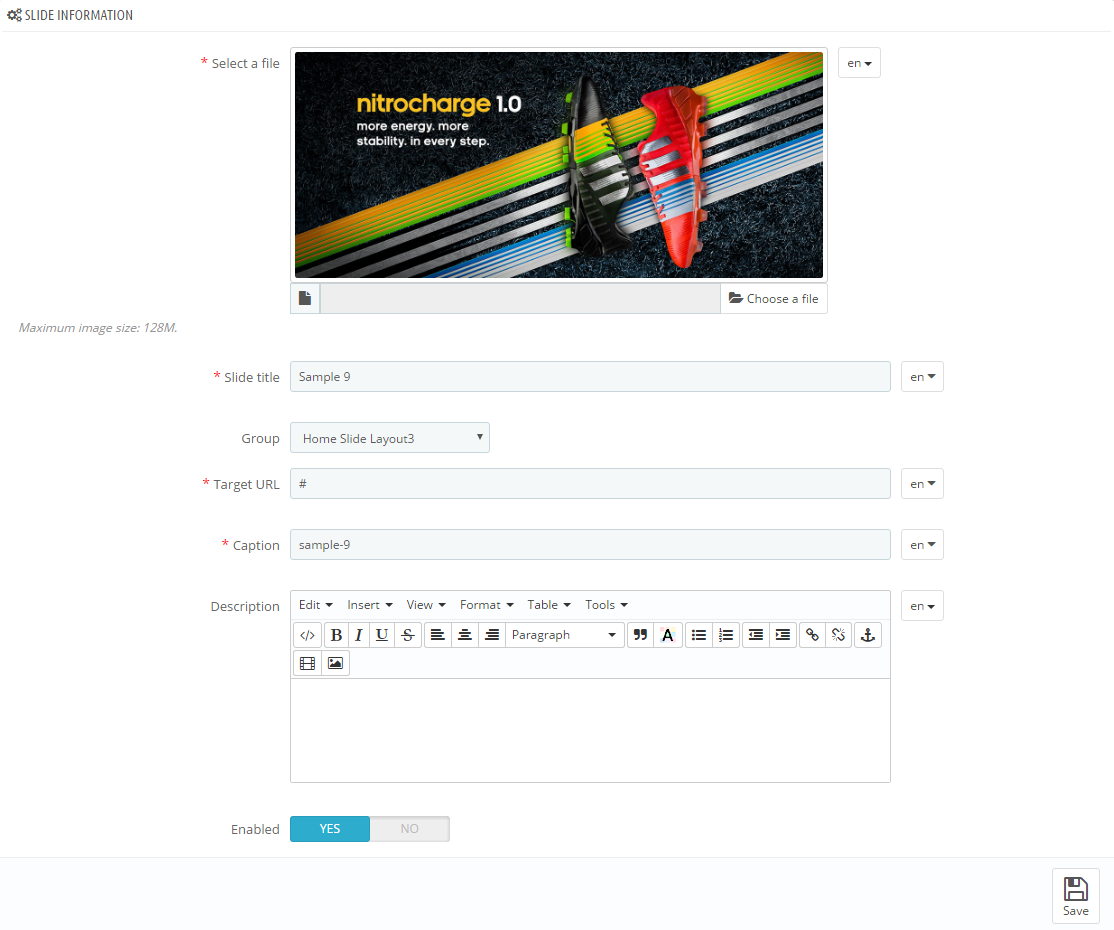The width and height of the screenshot is (1114, 930).
Task: Apply strikethrough formatting
Action: [407, 635]
